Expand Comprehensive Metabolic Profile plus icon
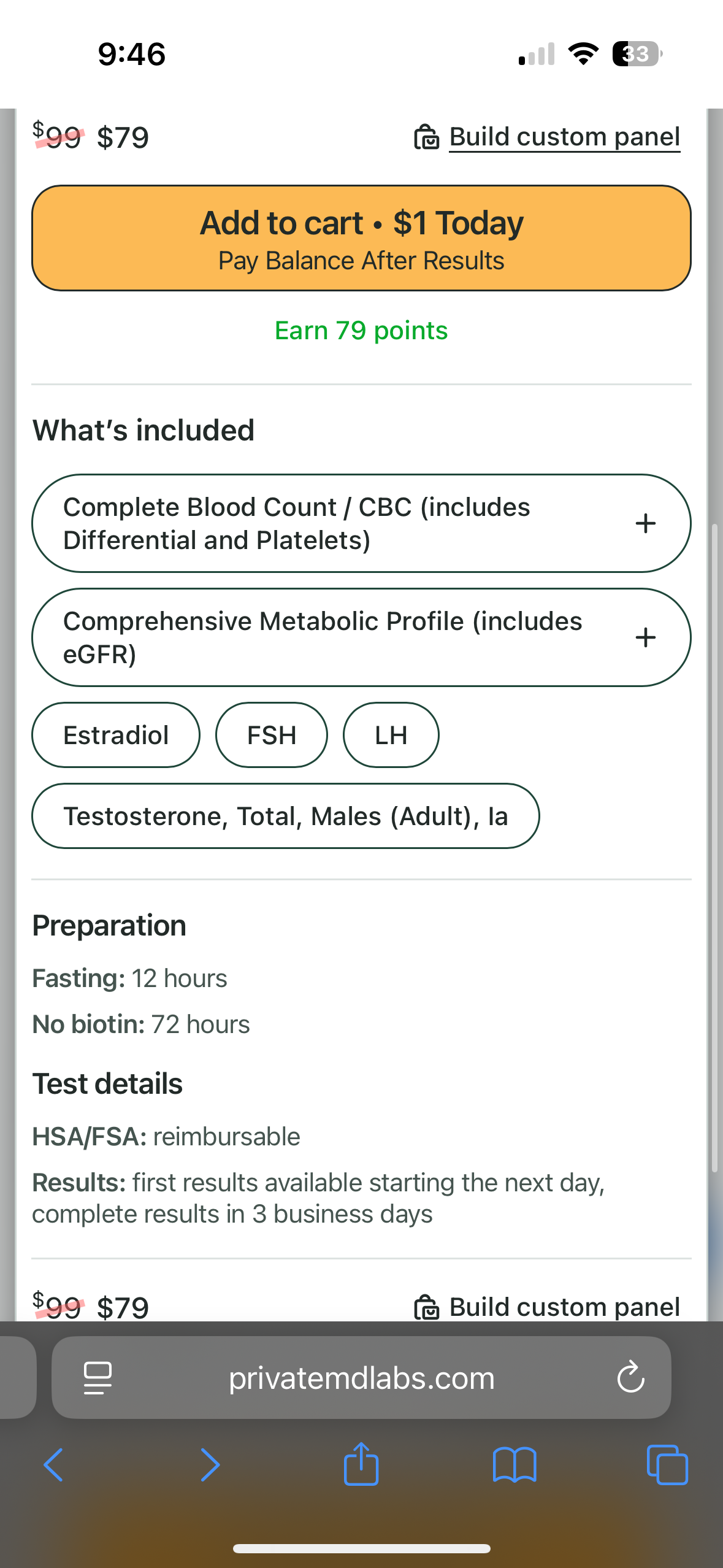 (x=645, y=637)
